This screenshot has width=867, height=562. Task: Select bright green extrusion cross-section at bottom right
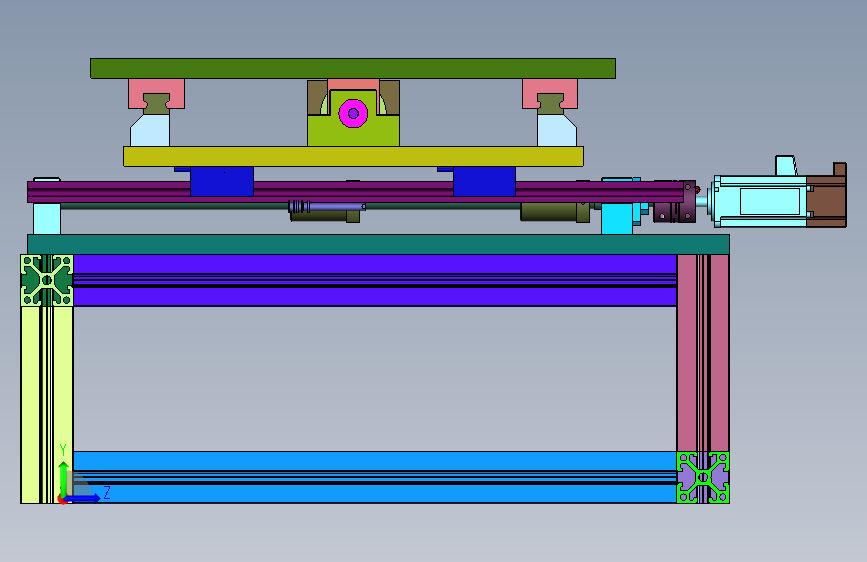tap(703, 477)
